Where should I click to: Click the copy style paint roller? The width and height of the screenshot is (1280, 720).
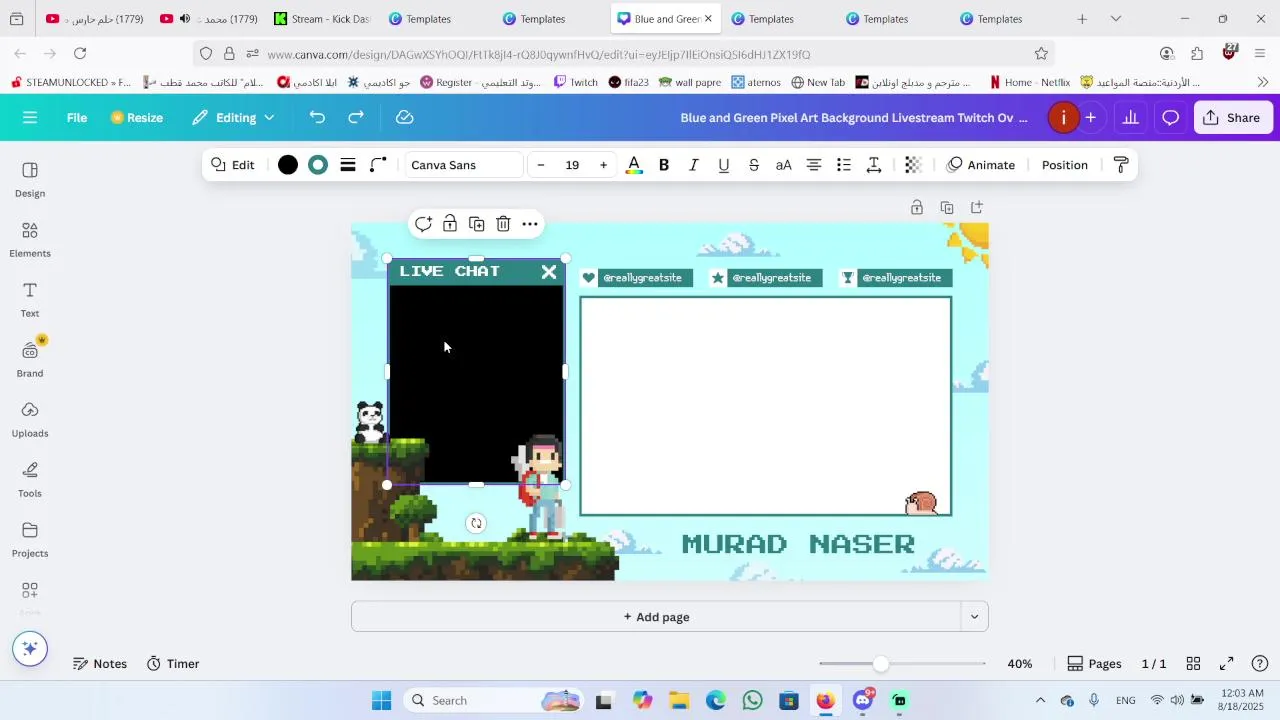[x=1121, y=165]
